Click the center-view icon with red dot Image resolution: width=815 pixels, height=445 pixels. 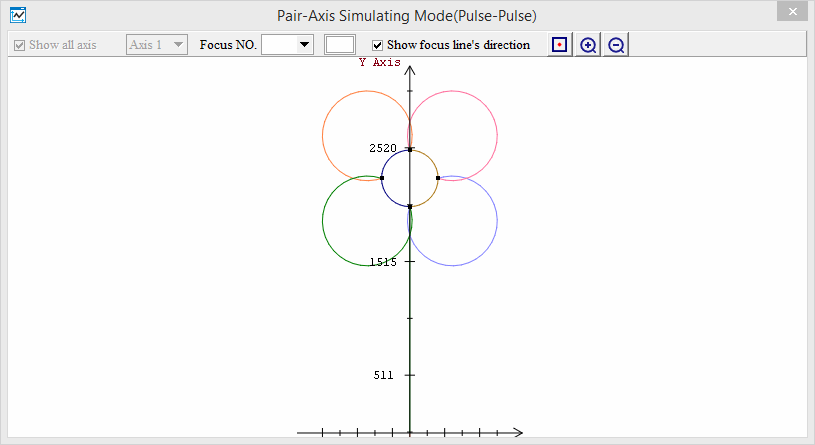pyautogui.click(x=560, y=45)
